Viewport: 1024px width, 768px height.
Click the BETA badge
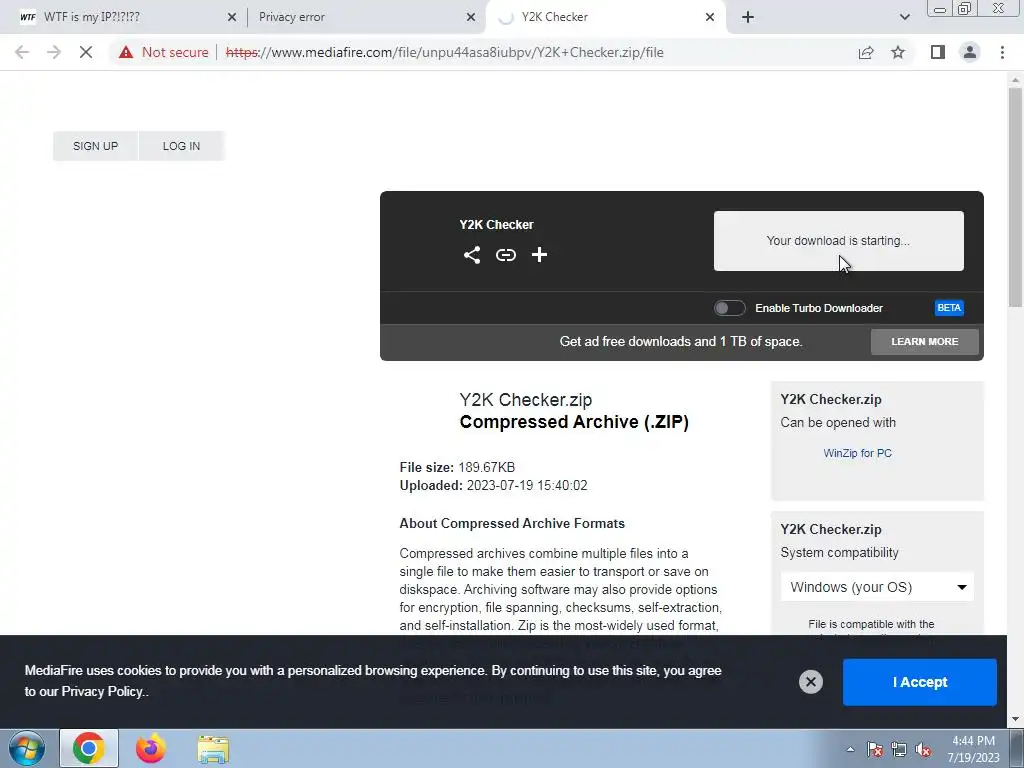coord(949,308)
